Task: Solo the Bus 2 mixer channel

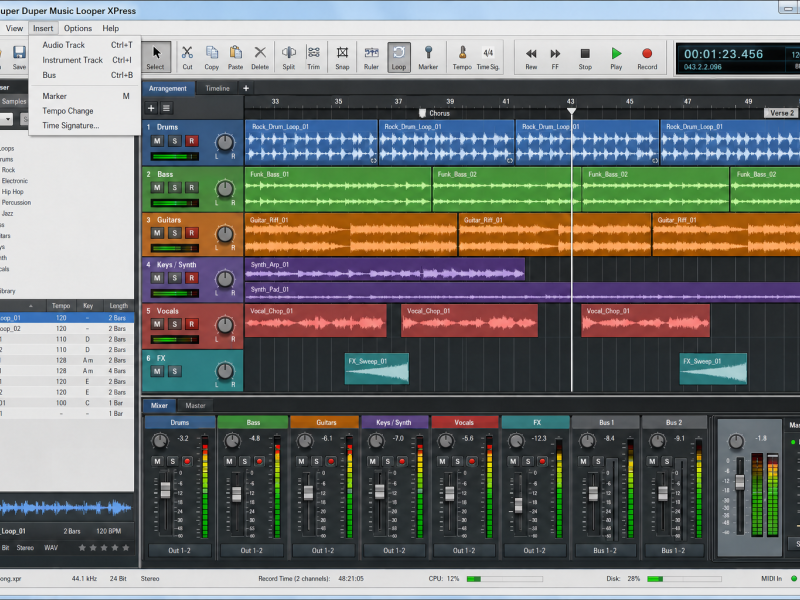Action: coord(666,461)
